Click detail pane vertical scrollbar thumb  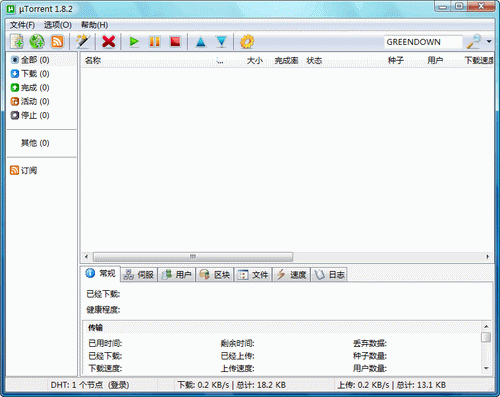point(486,337)
